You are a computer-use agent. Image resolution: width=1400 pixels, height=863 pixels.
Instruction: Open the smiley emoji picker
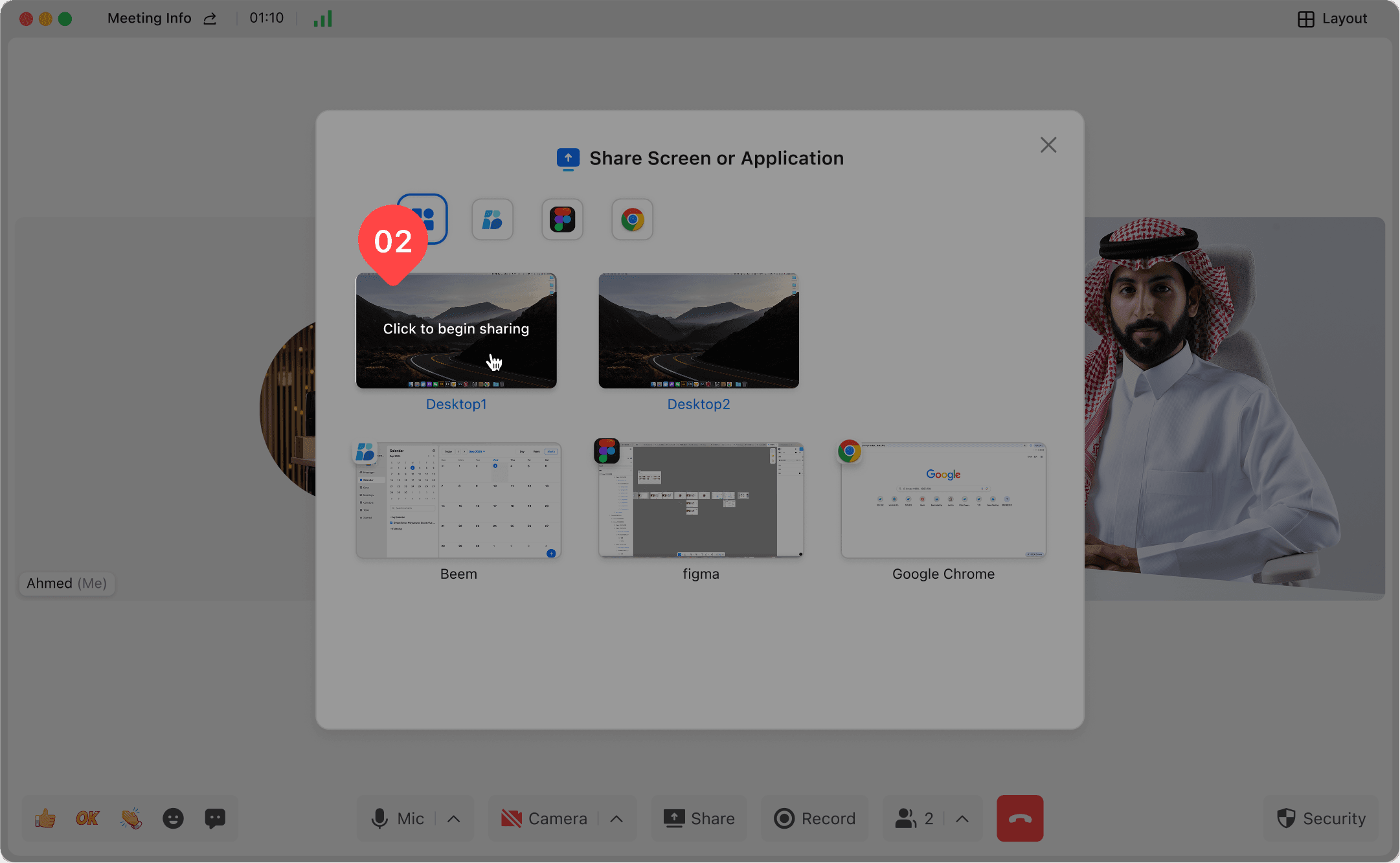(x=173, y=818)
